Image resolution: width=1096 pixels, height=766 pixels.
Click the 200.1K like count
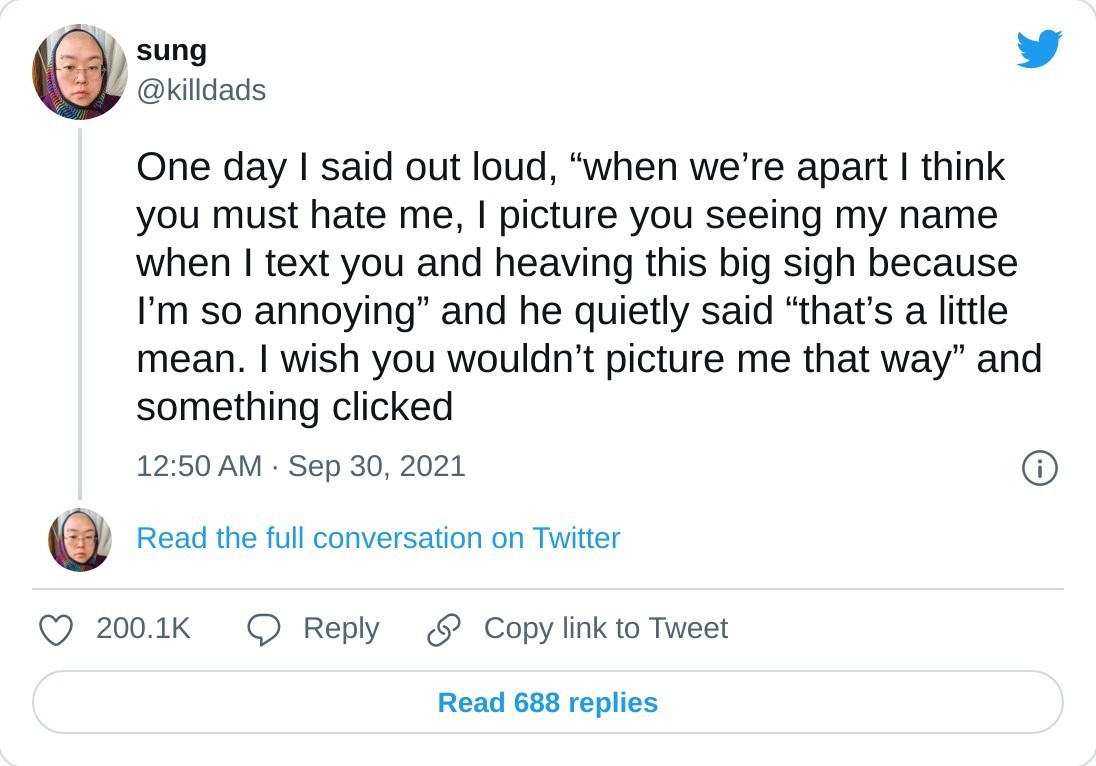(x=143, y=629)
